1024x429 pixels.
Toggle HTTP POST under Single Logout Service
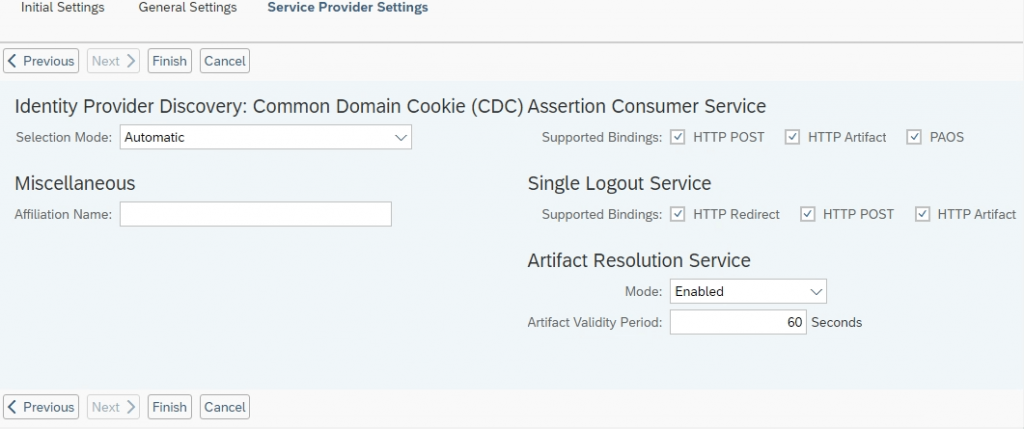click(x=808, y=214)
